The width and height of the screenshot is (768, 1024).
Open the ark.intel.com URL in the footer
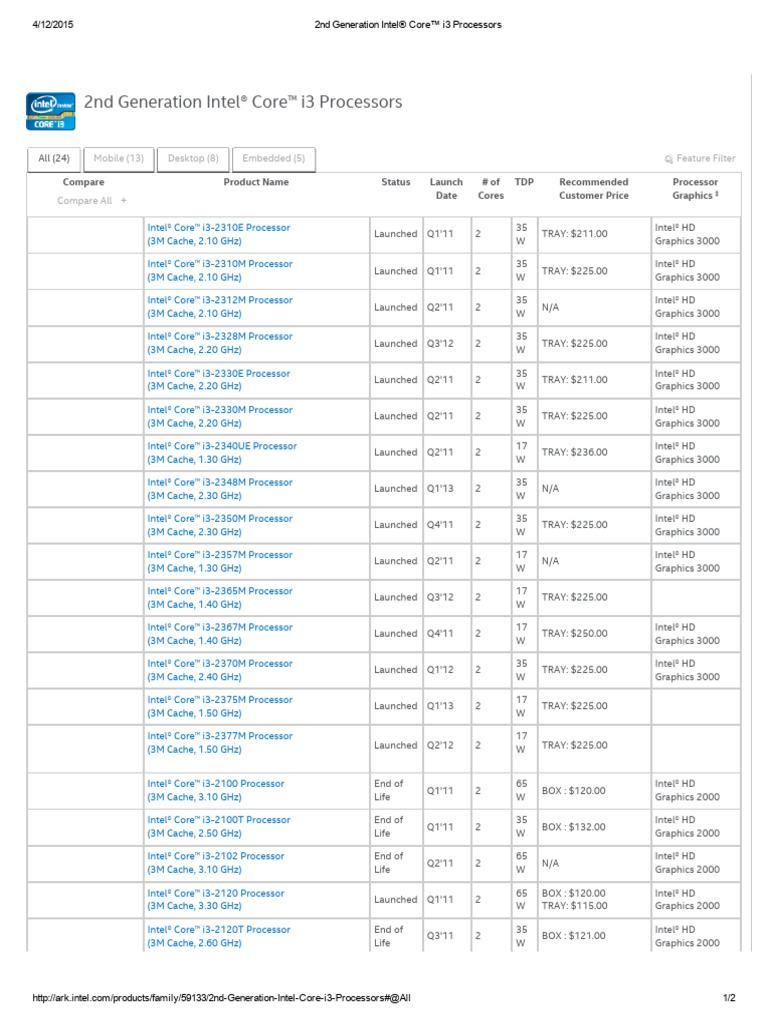point(238,998)
